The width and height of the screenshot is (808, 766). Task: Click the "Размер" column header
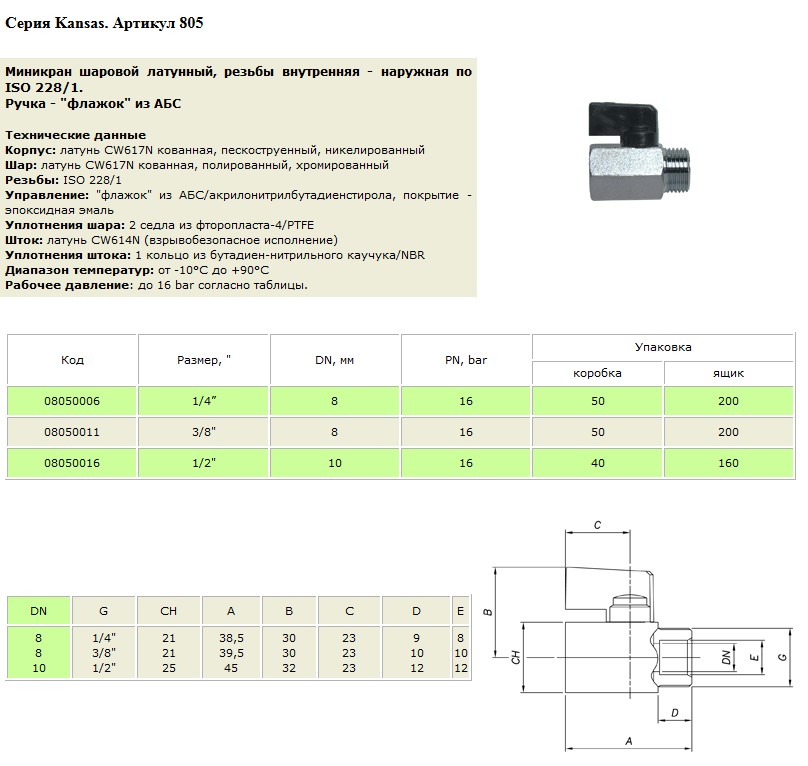[204, 360]
